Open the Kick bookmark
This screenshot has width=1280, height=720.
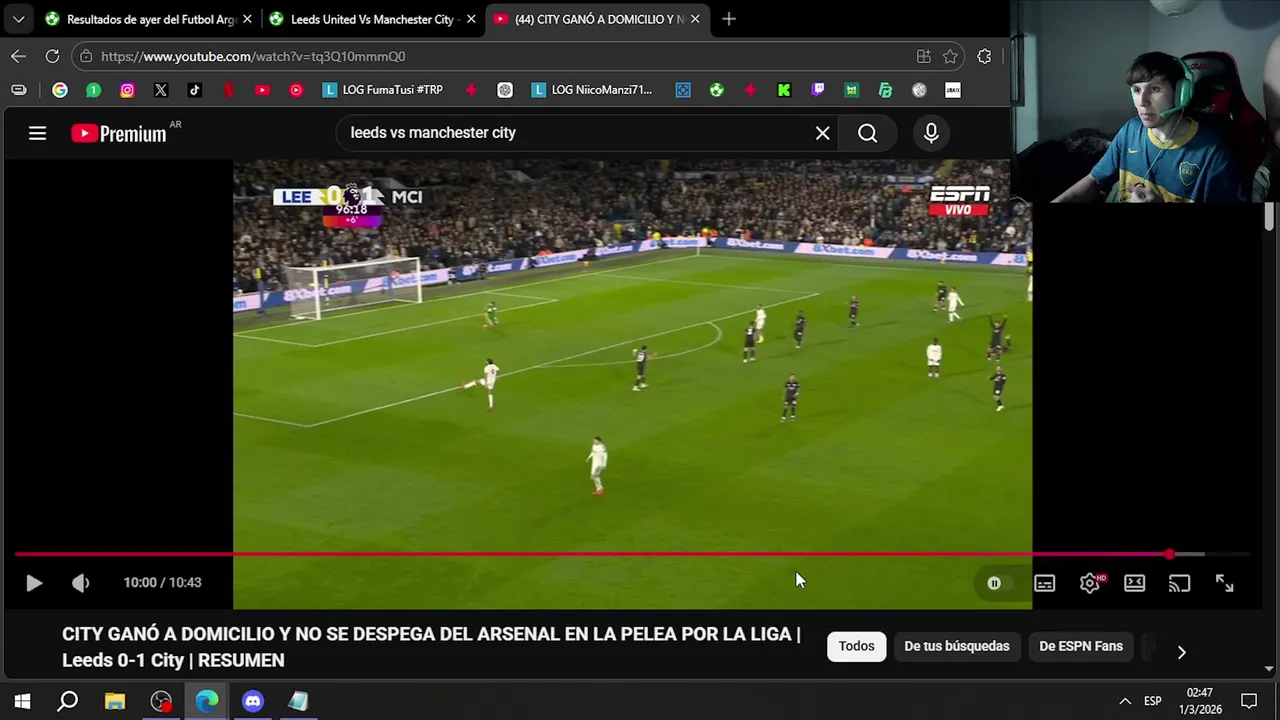784,90
